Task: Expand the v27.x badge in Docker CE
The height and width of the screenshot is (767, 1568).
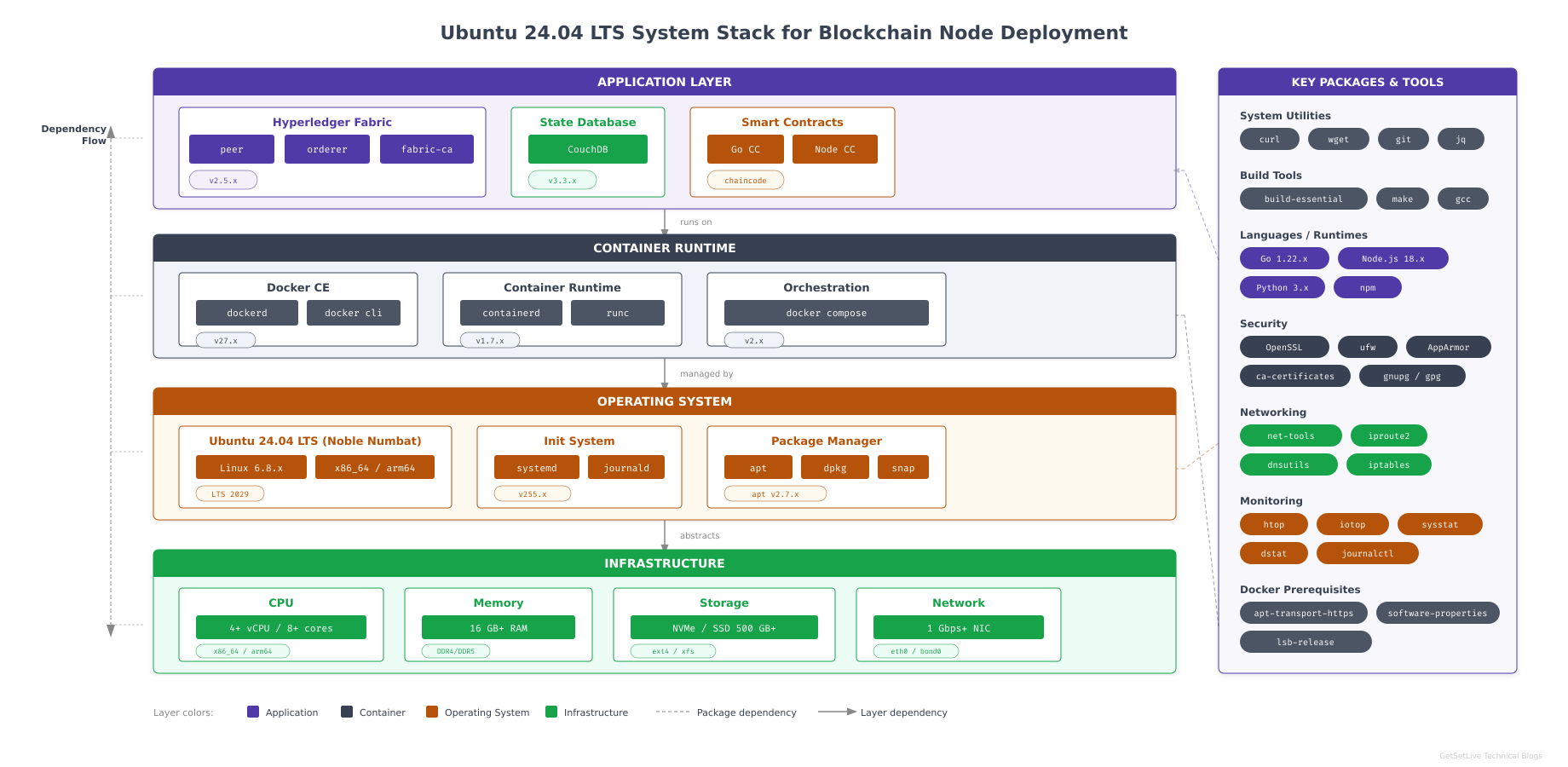Action: [x=225, y=339]
